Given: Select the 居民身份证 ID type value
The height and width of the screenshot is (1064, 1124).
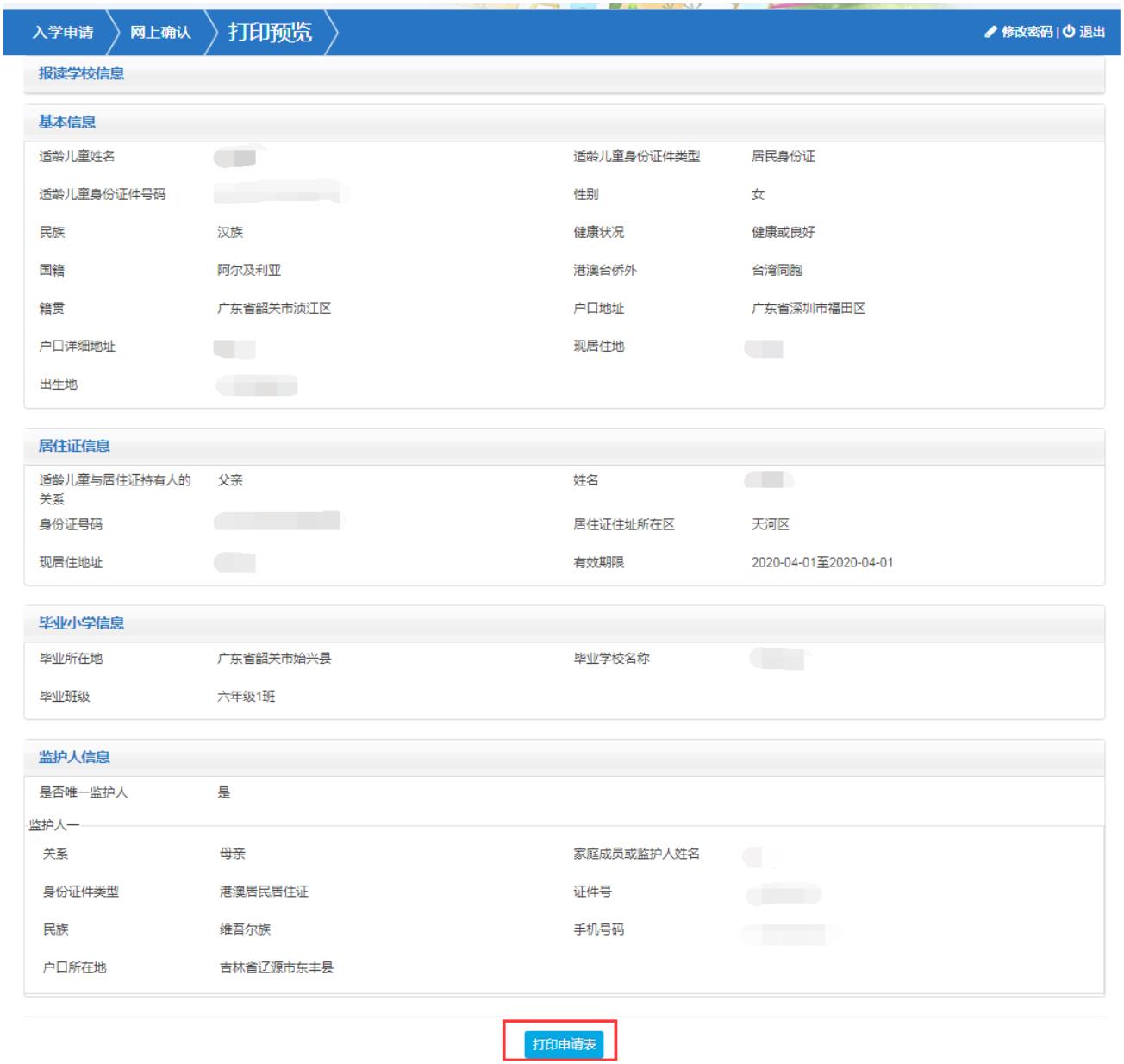Looking at the screenshot, I should (x=784, y=157).
